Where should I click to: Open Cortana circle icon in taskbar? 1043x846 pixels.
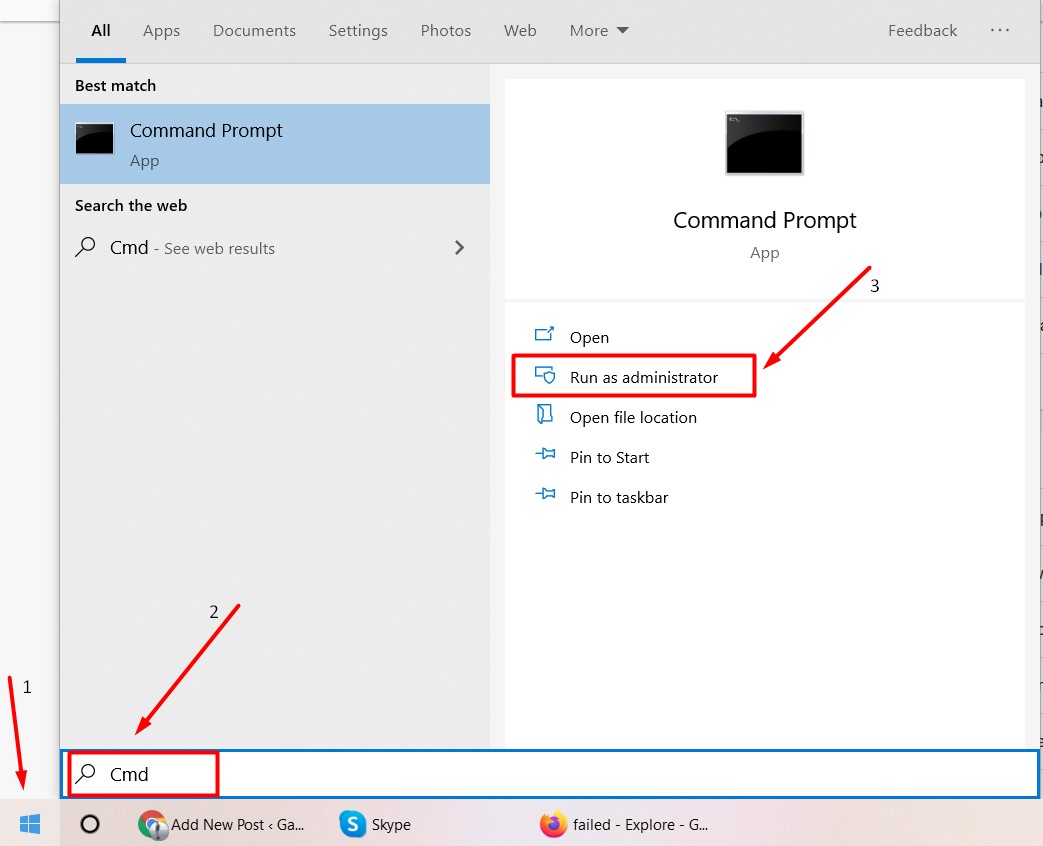click(90, 824)
